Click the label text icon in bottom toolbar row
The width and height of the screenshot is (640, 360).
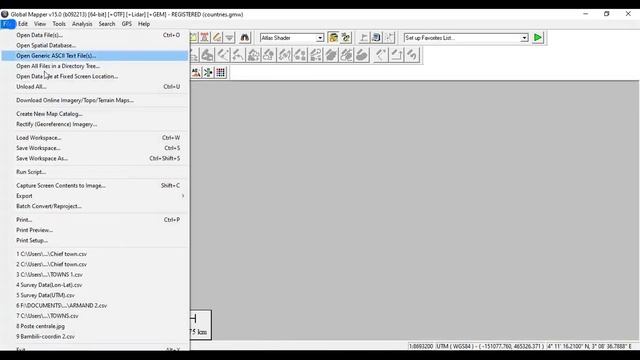click(x=196, y=73)
